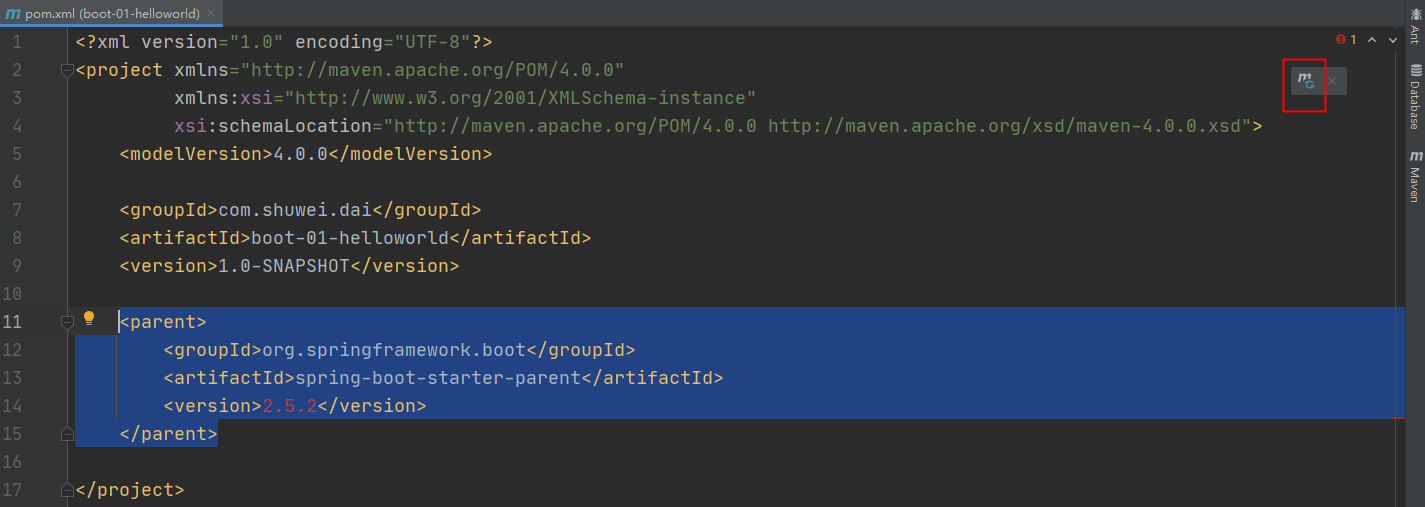
Task: Open the Database tool window
Action: pos(1415,98)
